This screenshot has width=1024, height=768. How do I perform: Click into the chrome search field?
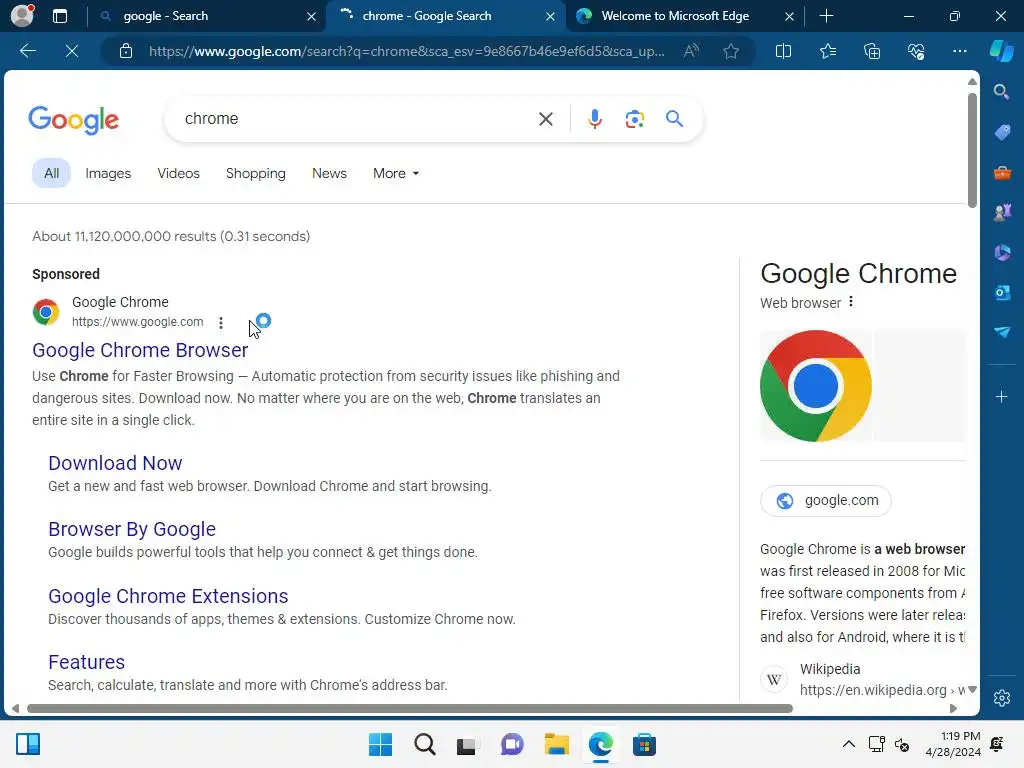[353, 119]
